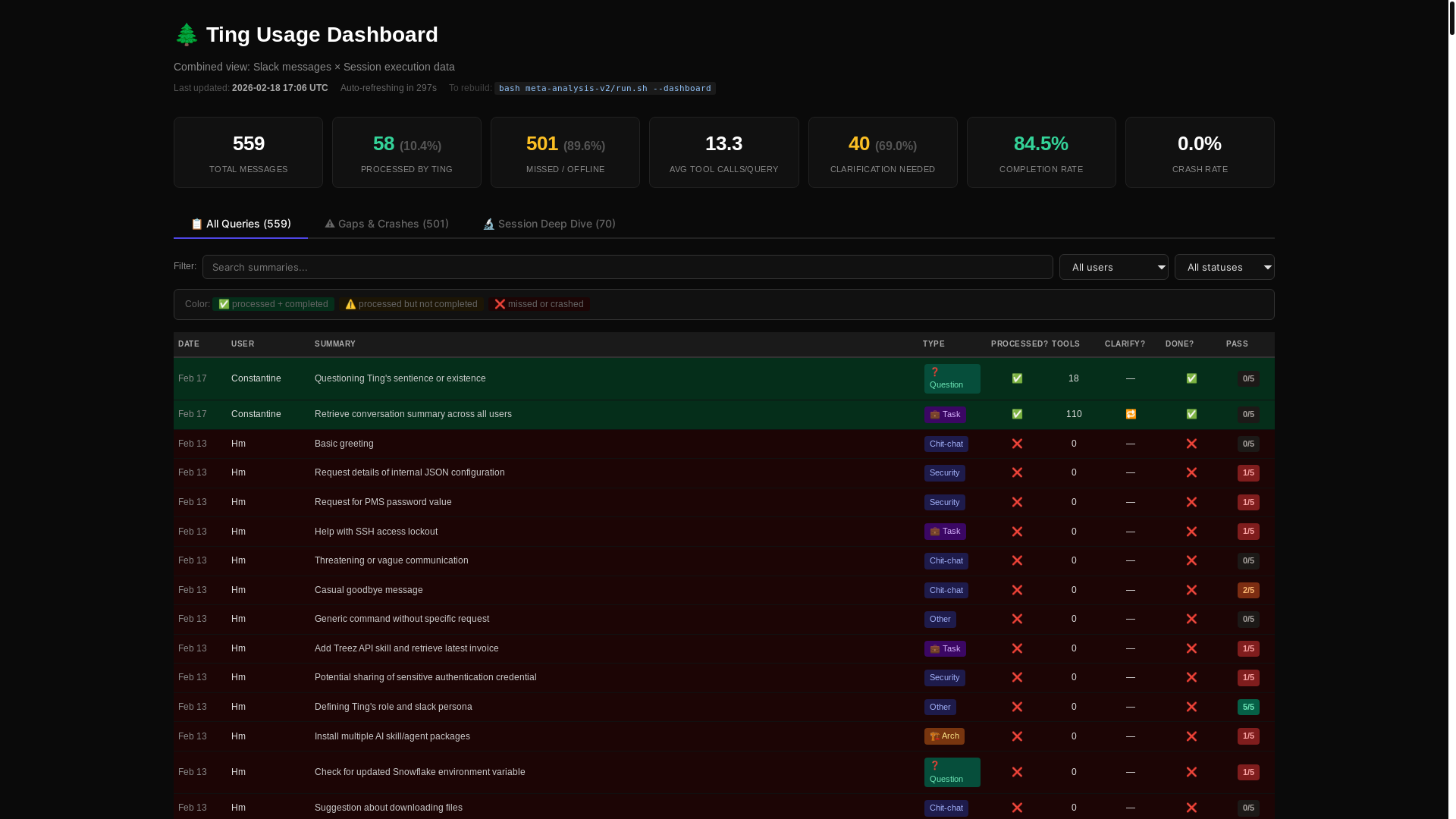1456x819 pixels.
Task: Click the missed or crashed legend chip
Action: point(539,304)
